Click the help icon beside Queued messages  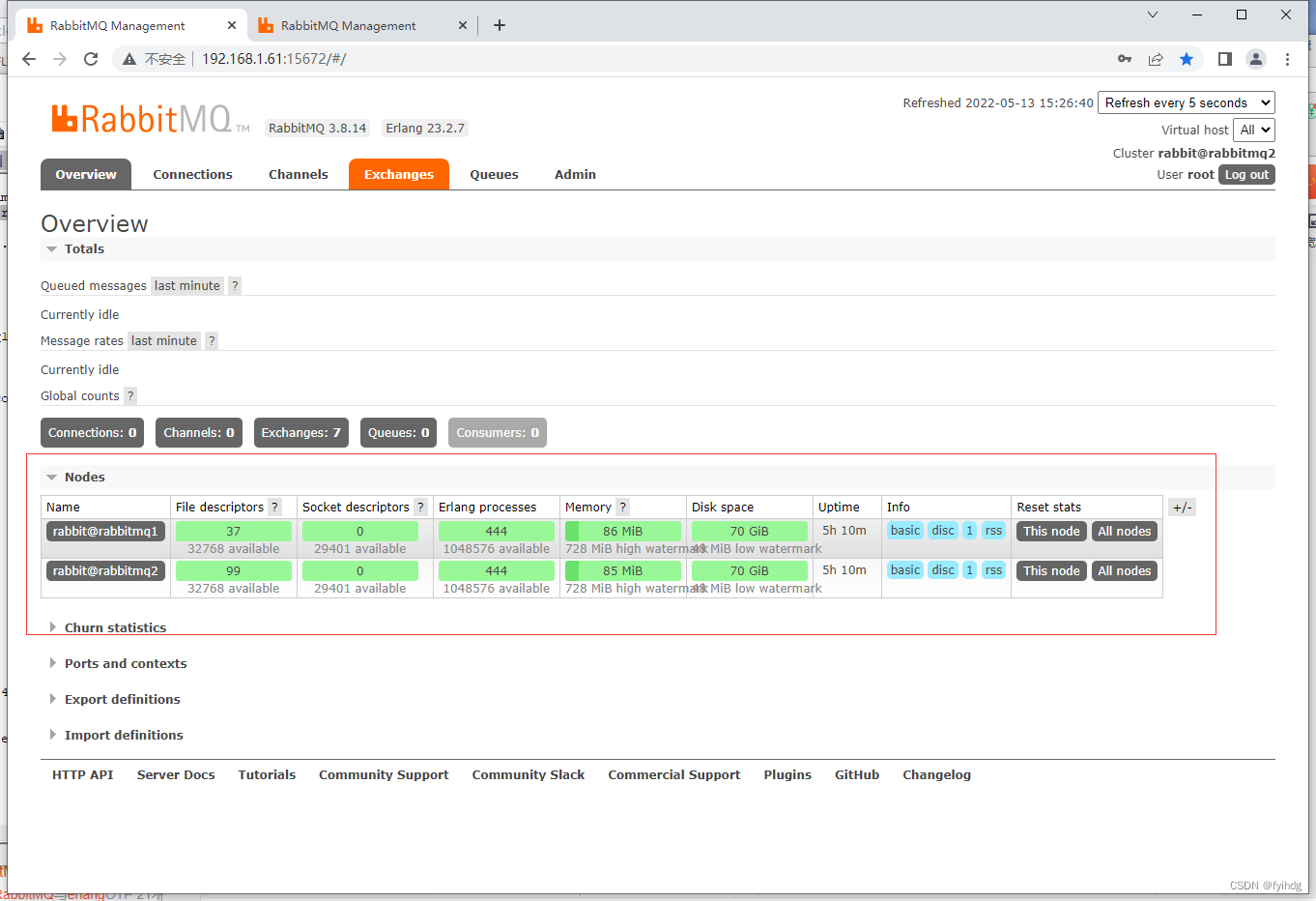pos(235,285)
